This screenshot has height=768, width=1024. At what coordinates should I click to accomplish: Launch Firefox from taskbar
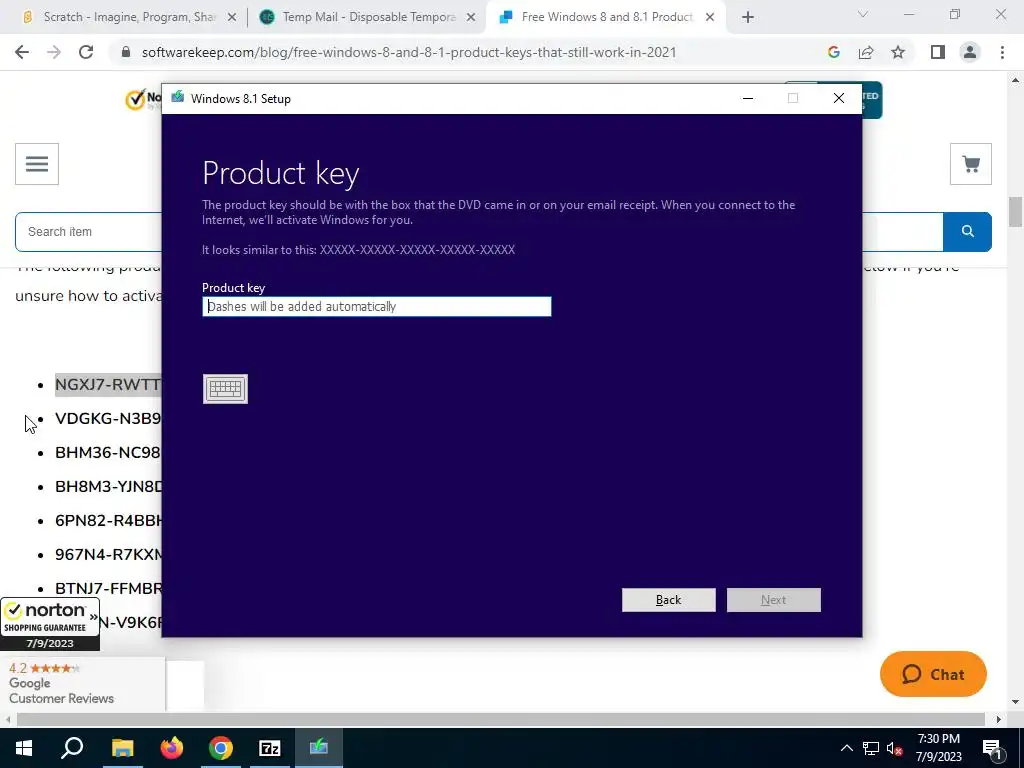point(172,748)
